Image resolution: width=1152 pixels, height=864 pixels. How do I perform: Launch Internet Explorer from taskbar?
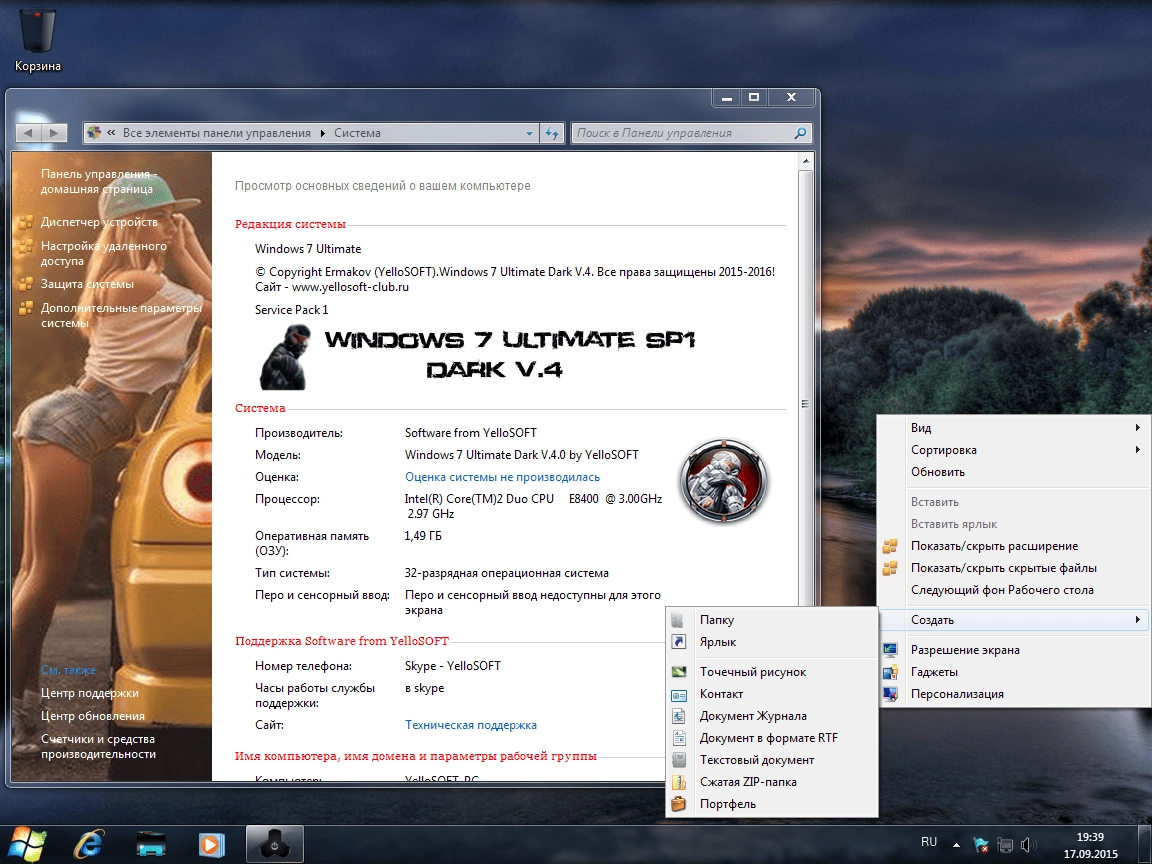(x=88, y=844)
